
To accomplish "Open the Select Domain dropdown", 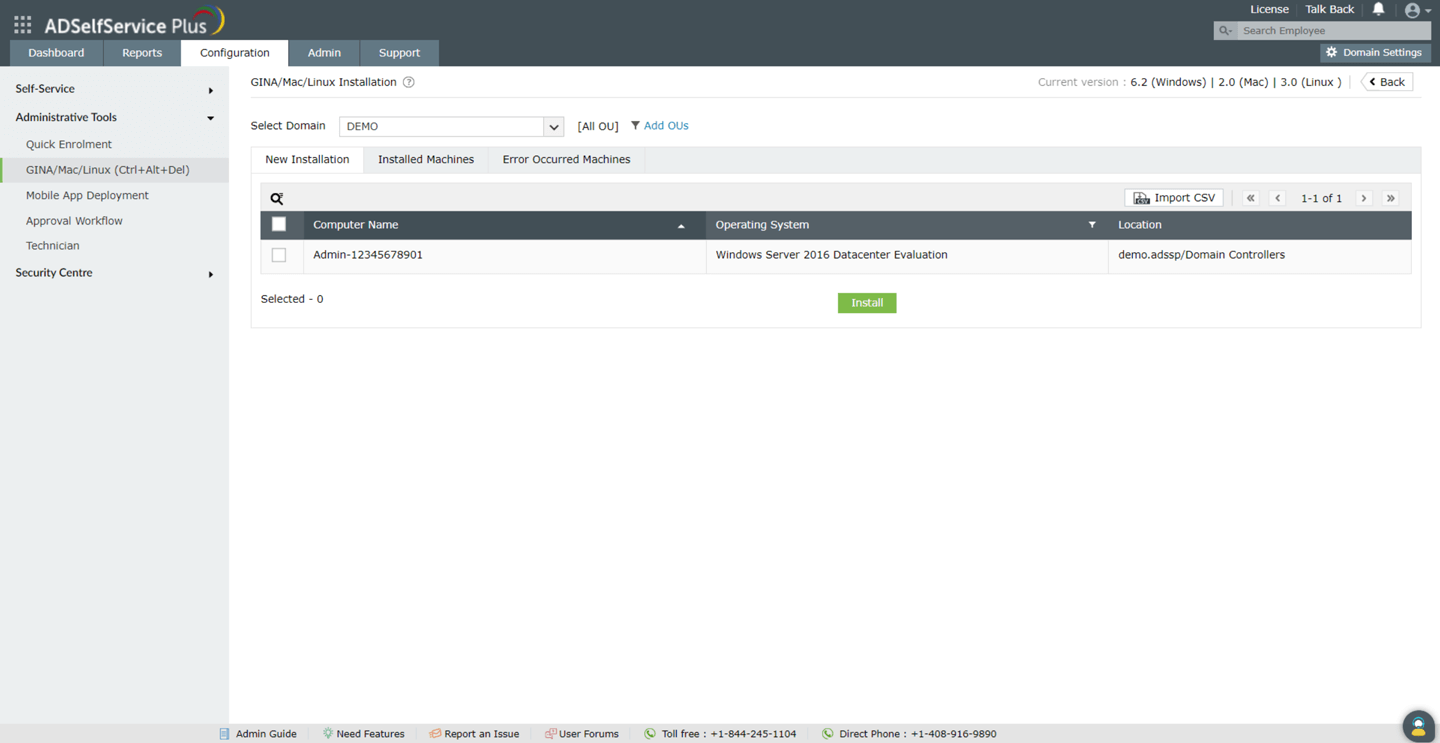I will coord(452,126).
